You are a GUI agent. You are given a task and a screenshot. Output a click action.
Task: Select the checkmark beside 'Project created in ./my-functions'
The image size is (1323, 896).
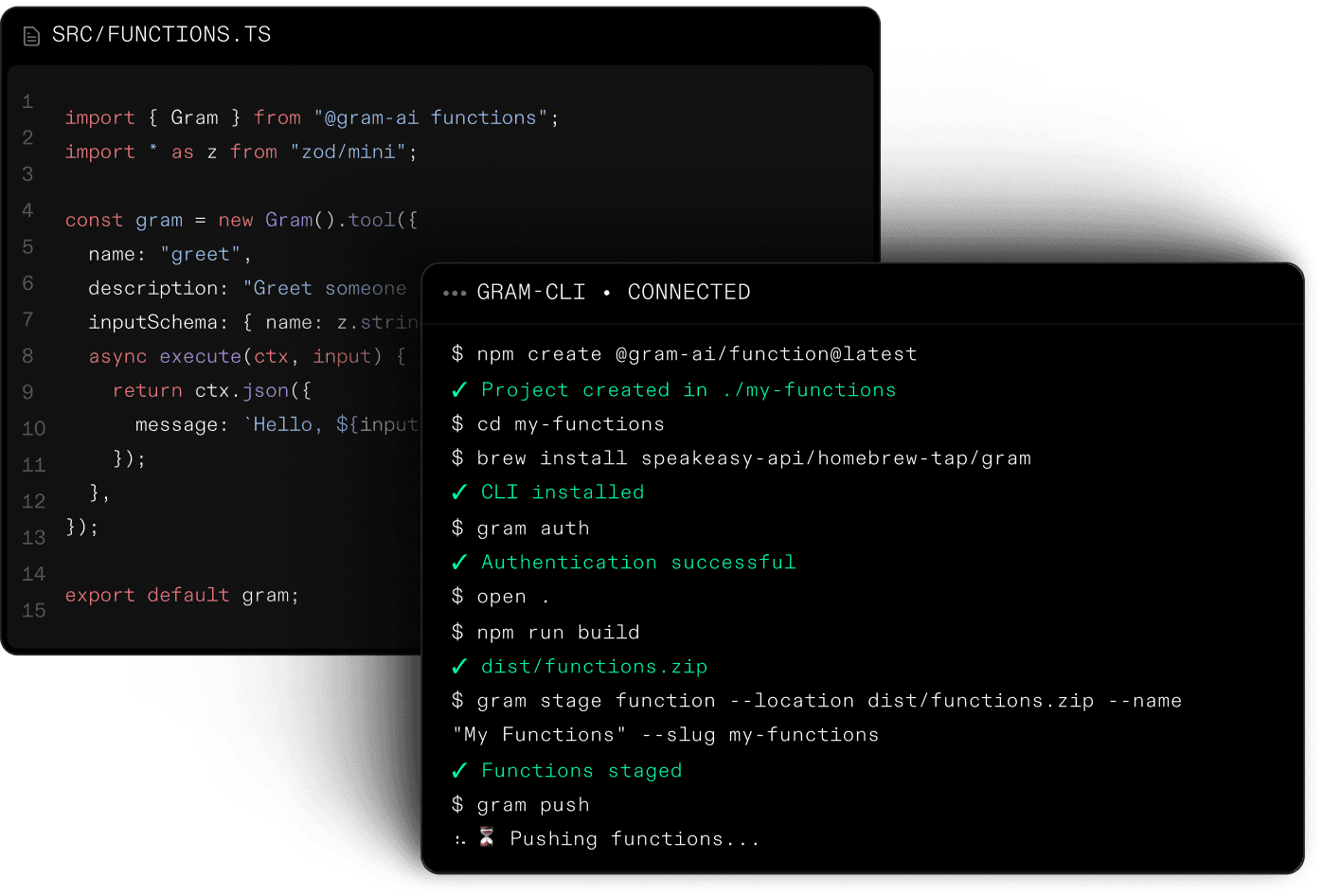click(x=458, y=389)
